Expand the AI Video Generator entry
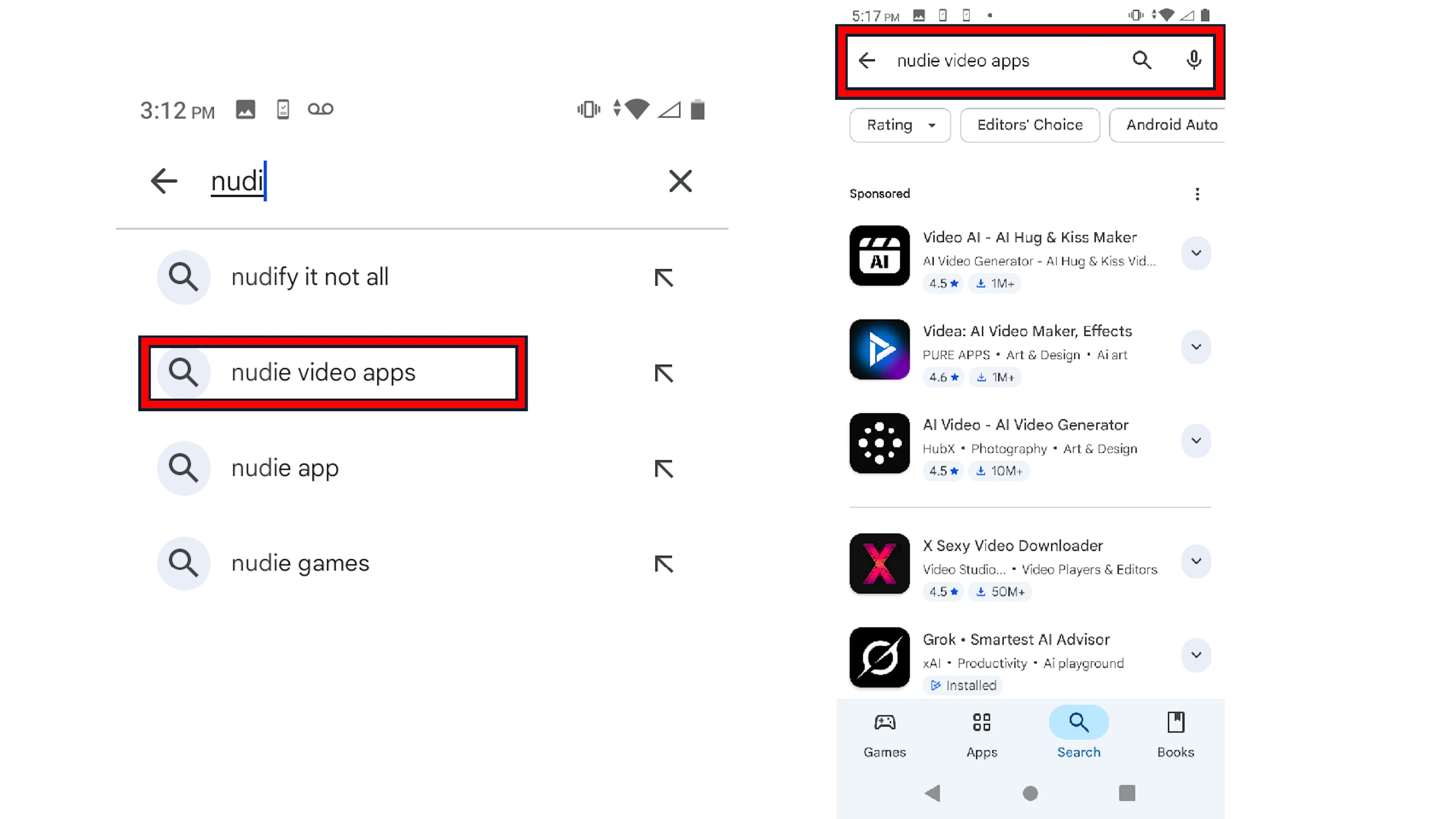 coord(1196,440)
